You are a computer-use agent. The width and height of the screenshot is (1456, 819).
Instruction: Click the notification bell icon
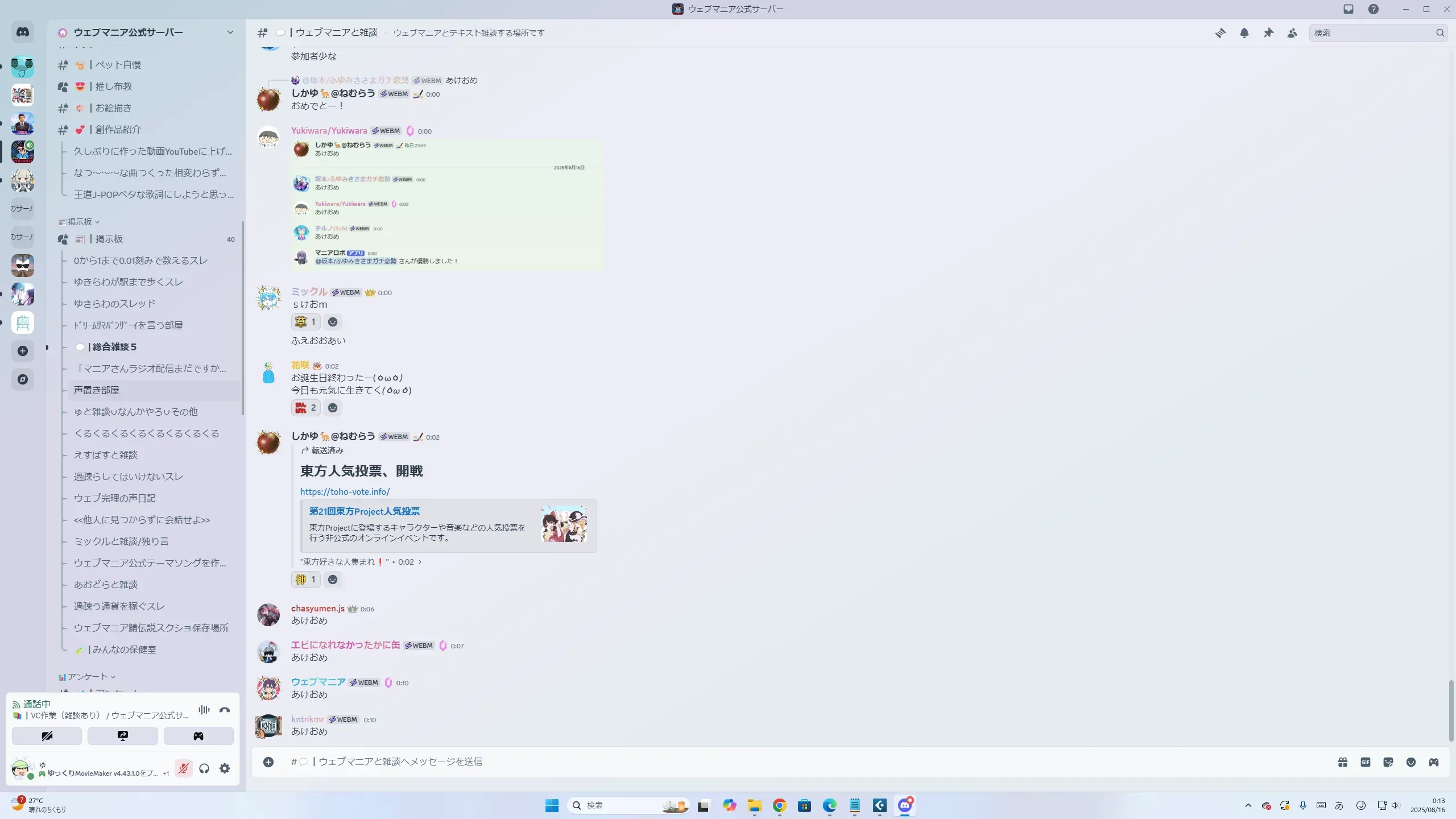click(x=1244, y=33)
